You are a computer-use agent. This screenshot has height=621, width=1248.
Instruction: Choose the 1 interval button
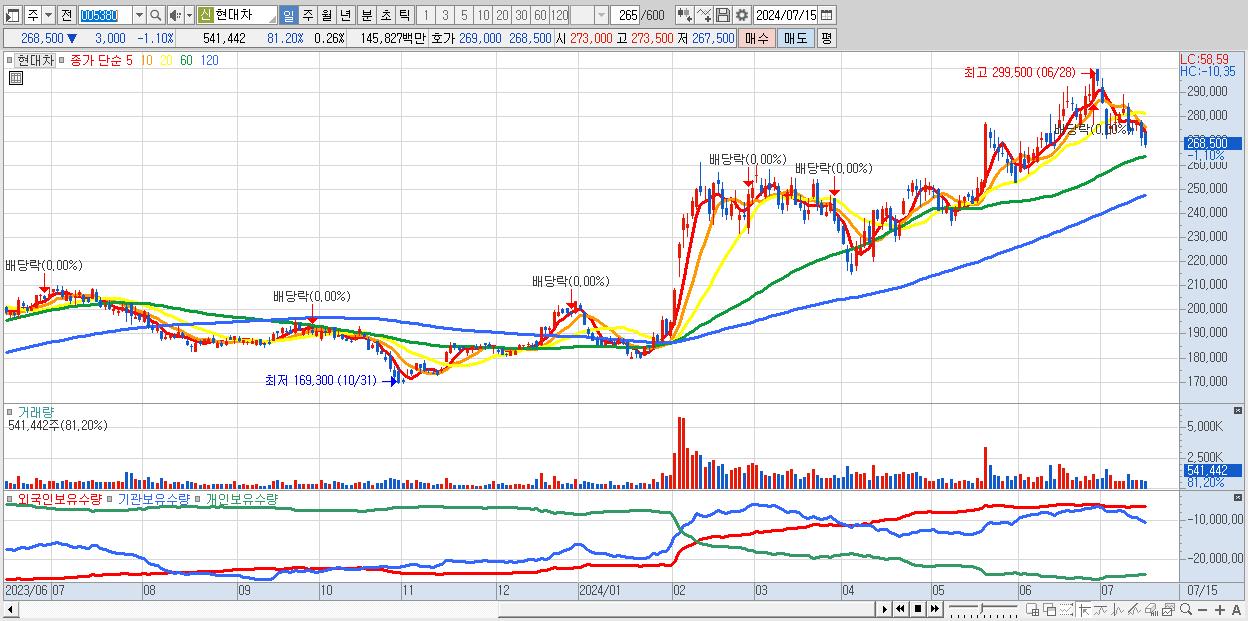click(425, 15)
